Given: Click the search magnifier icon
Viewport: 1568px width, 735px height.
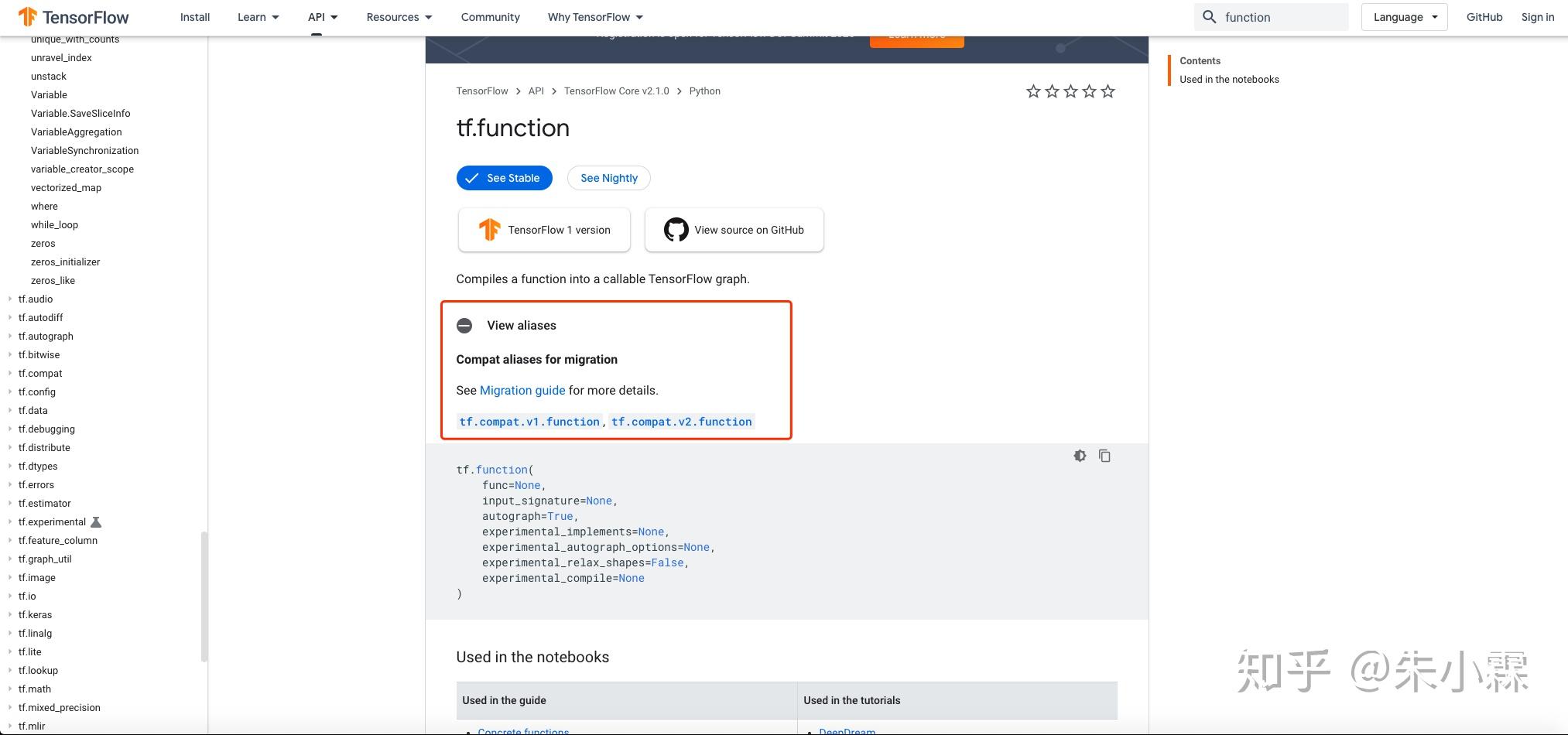Looking at the screenshot, I should click(x=1208, y=16).
